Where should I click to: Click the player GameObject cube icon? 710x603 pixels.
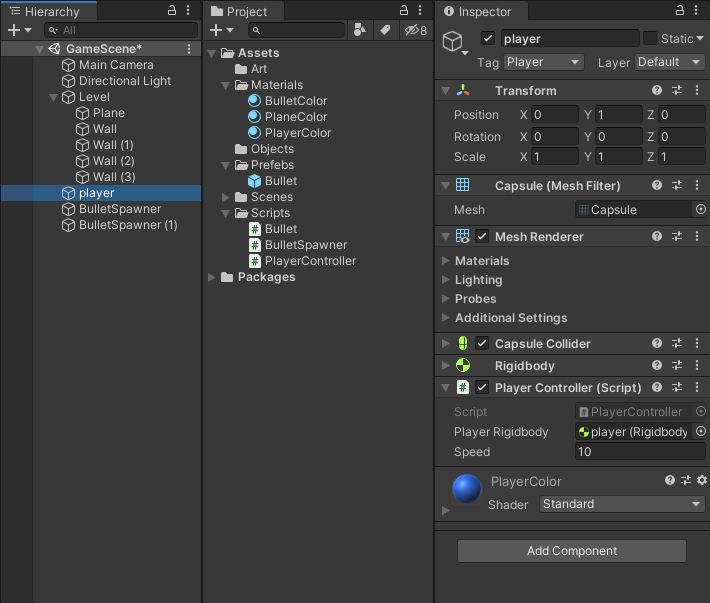point(452,42)
